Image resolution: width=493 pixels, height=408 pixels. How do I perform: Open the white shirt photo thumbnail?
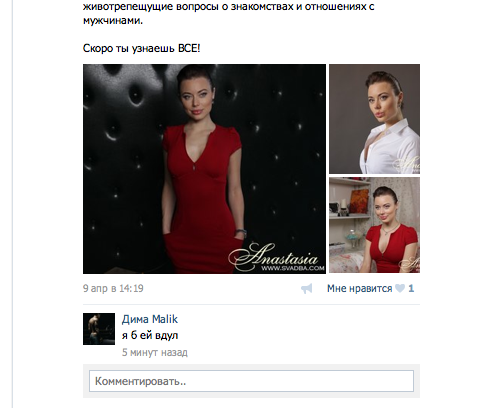coord(375,119)
